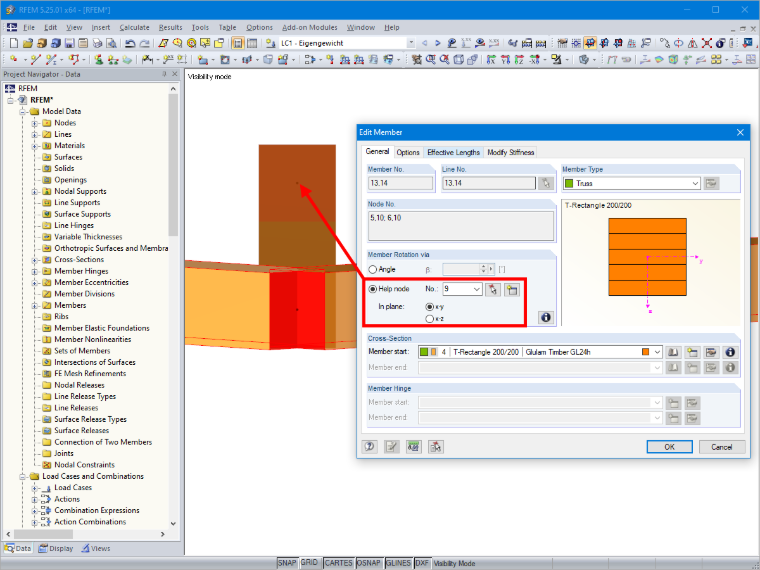Show cross-section info for Member start
Screen dimensions: 760x570
tap(730, 352)
